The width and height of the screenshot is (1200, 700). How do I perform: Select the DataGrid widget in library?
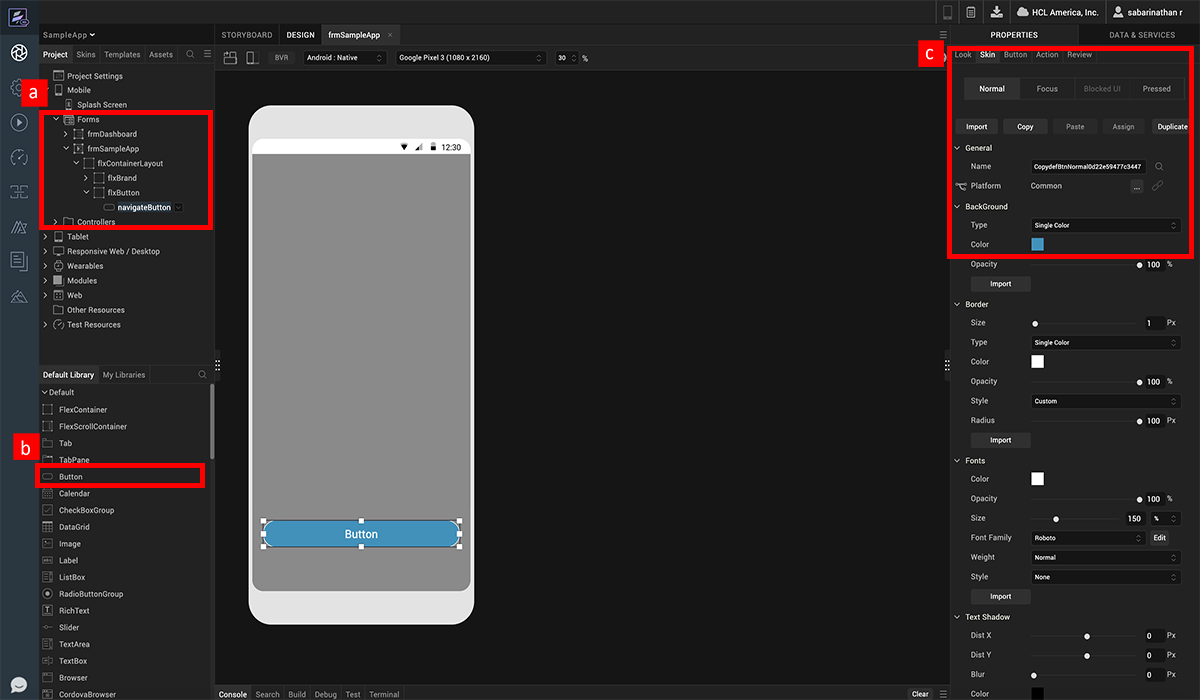74,527
